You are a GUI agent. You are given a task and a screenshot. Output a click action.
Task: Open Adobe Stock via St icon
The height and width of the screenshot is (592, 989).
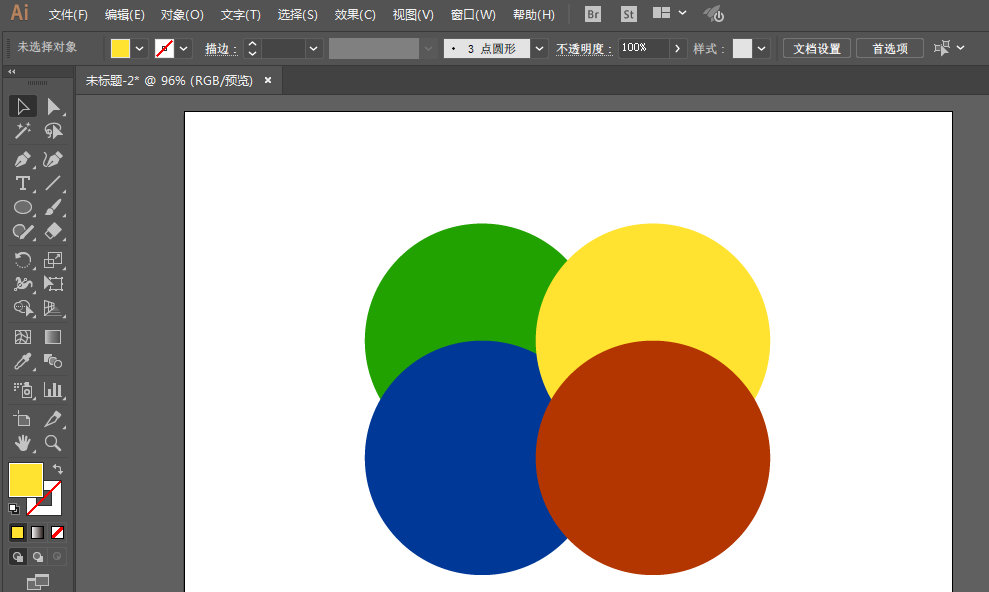coord(628,14)
